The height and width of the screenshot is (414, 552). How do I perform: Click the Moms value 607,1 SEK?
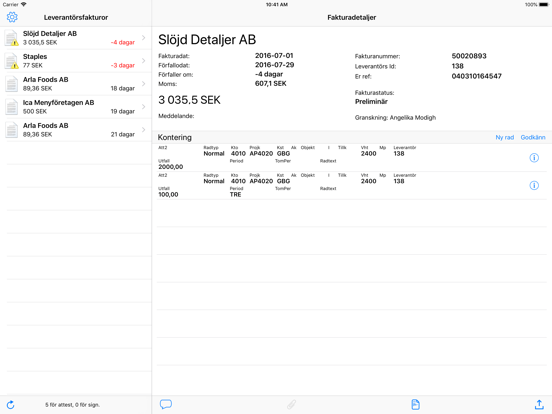(x=270, y=83)
